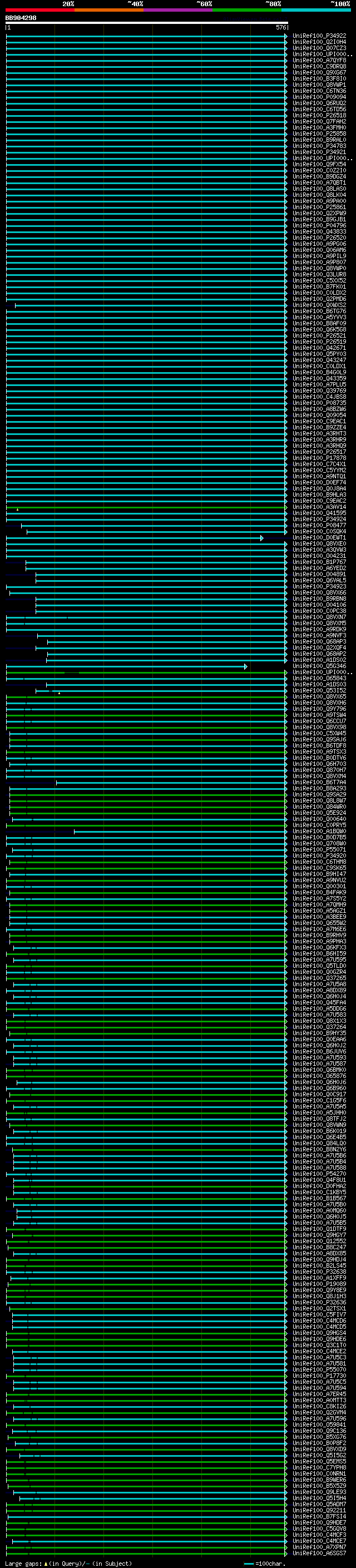Viewport: 356px width, 1568px height.
Task: Click the UniRef100_P25861 label
Action: click(319, 207)
